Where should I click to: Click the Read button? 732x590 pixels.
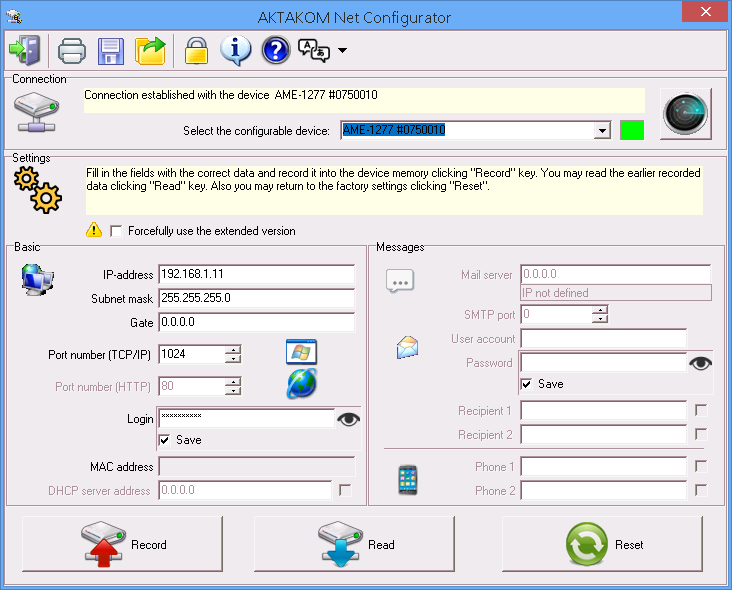pos(354,544)
